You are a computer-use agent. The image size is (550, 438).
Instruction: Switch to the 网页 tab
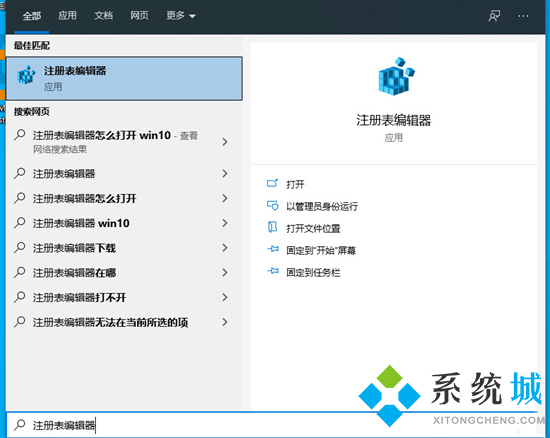(140, 15)
